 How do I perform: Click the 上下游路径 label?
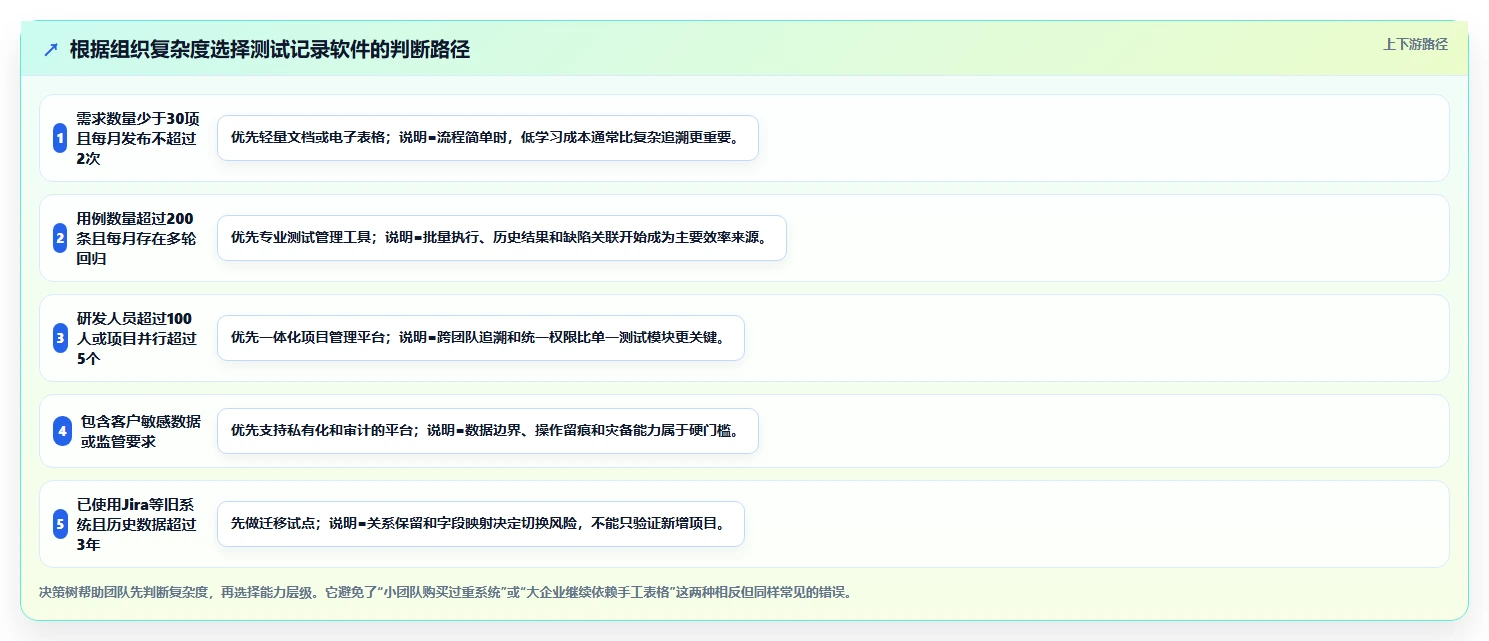click(1415, 44)
